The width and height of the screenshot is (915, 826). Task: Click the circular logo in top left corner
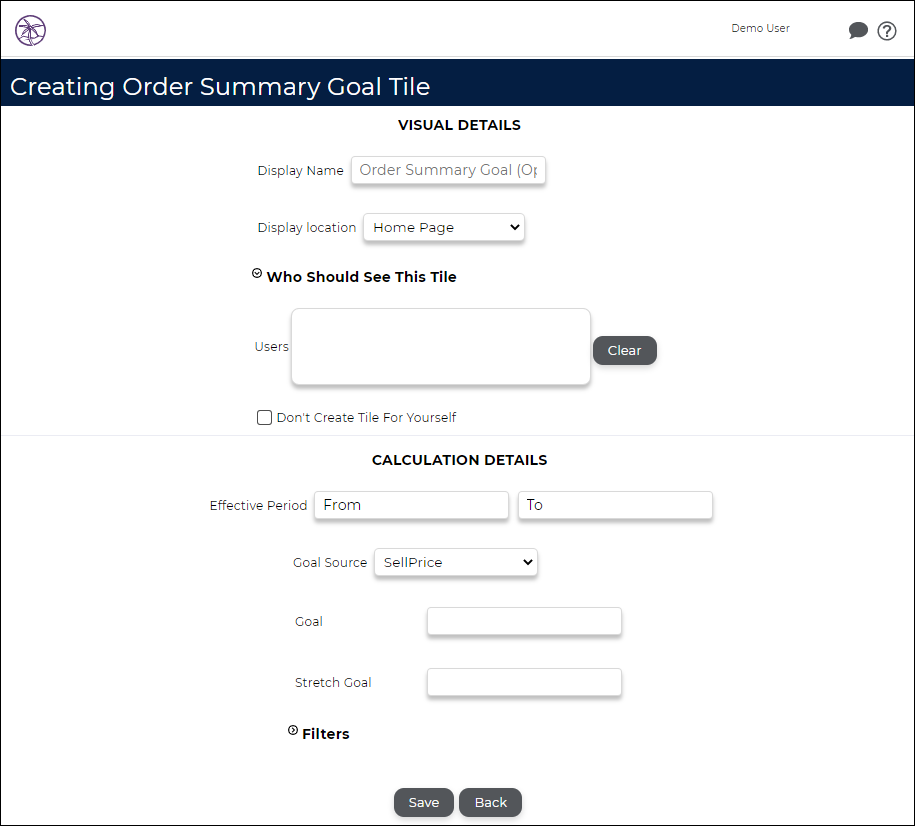point(30,31)
